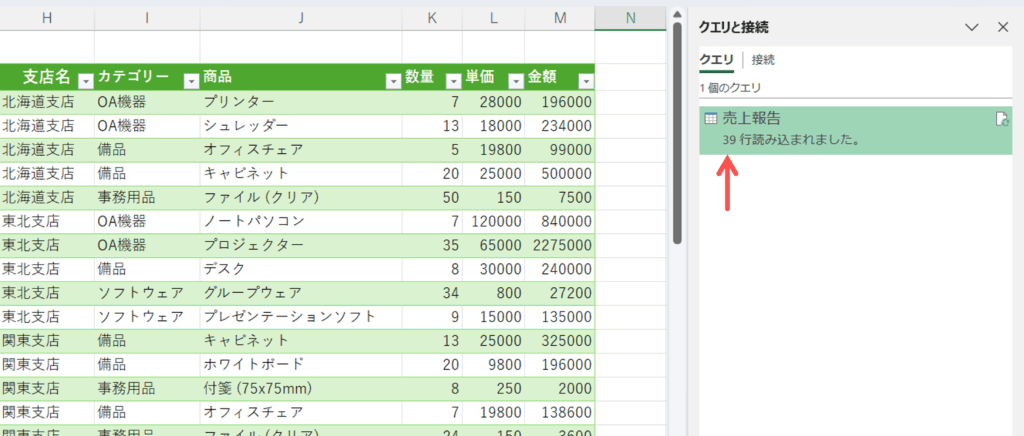Screen dimensions: 1024x436
Task: Select the ノートパソコン product cell
Action: point(300,222)
